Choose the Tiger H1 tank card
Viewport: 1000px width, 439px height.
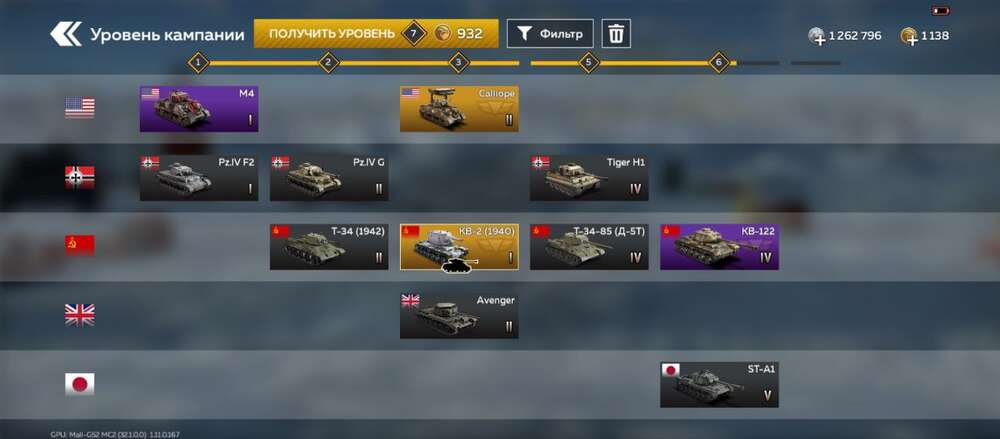pyautogui.click(x=589, y=178)
